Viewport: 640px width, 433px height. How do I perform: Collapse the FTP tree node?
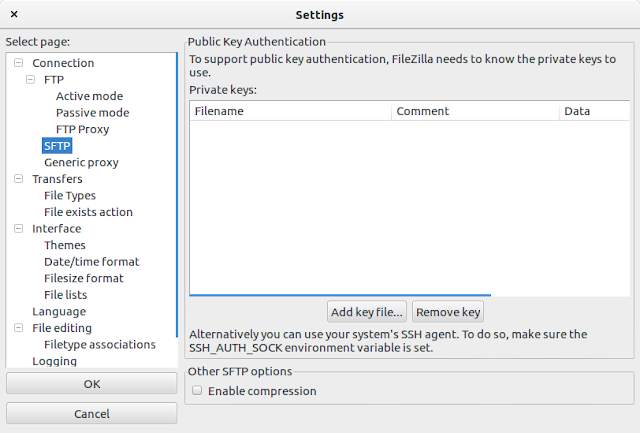tap(30, 79)
